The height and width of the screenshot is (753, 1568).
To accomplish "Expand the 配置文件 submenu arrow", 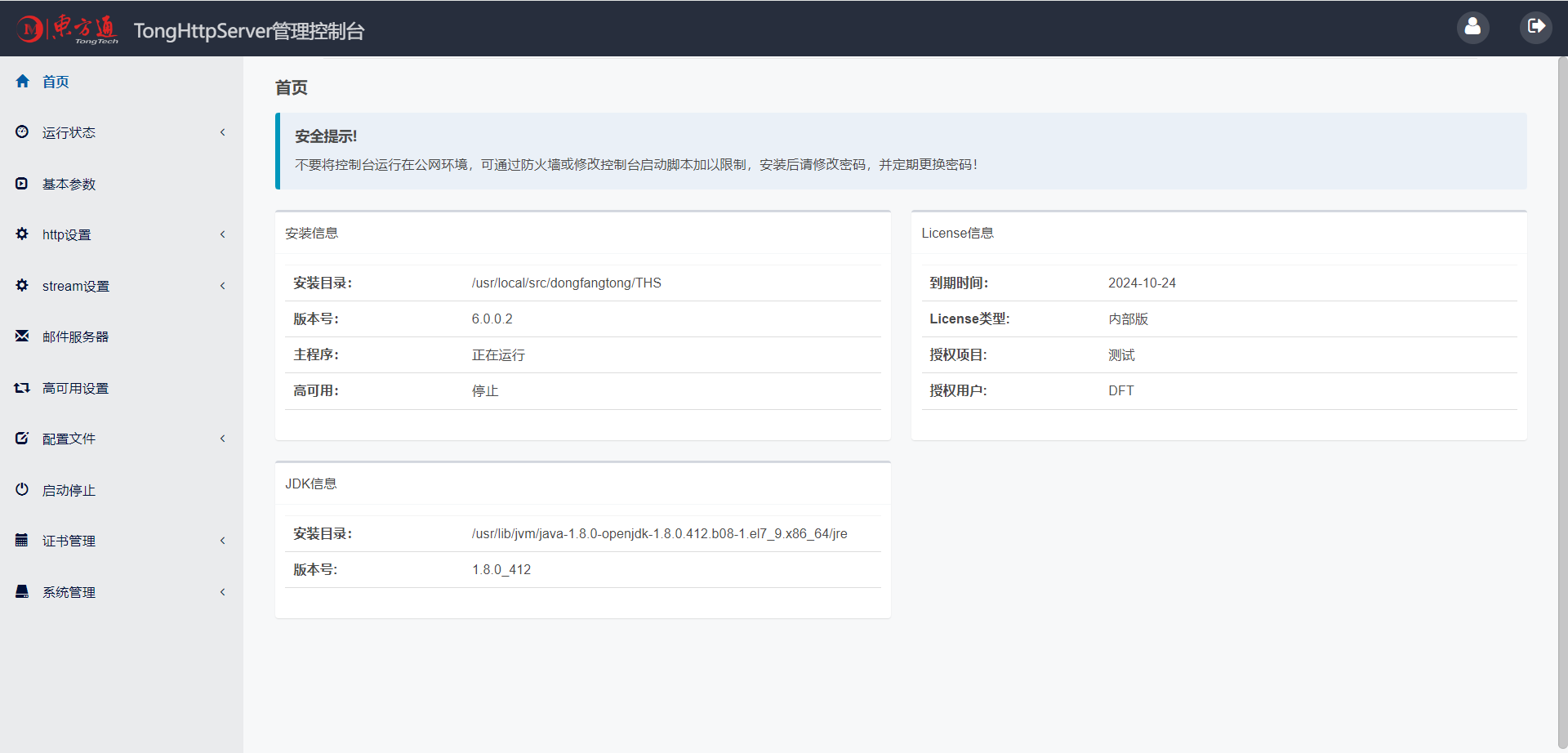I will pyautogui.click(x=222, y=439).
